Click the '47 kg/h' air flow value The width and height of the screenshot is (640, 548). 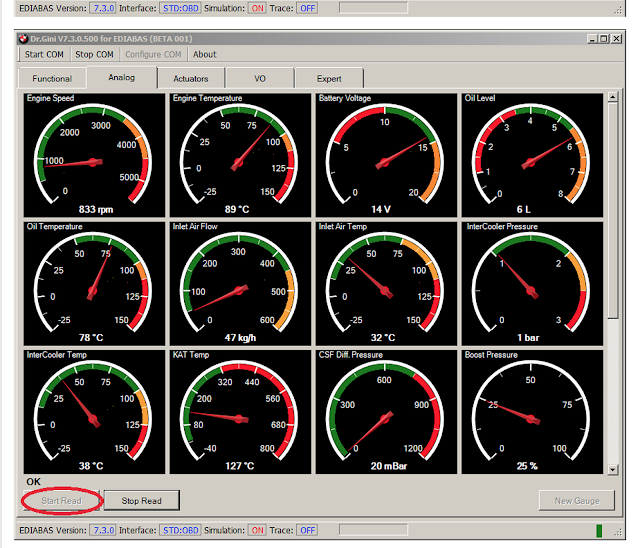(240, 338)
